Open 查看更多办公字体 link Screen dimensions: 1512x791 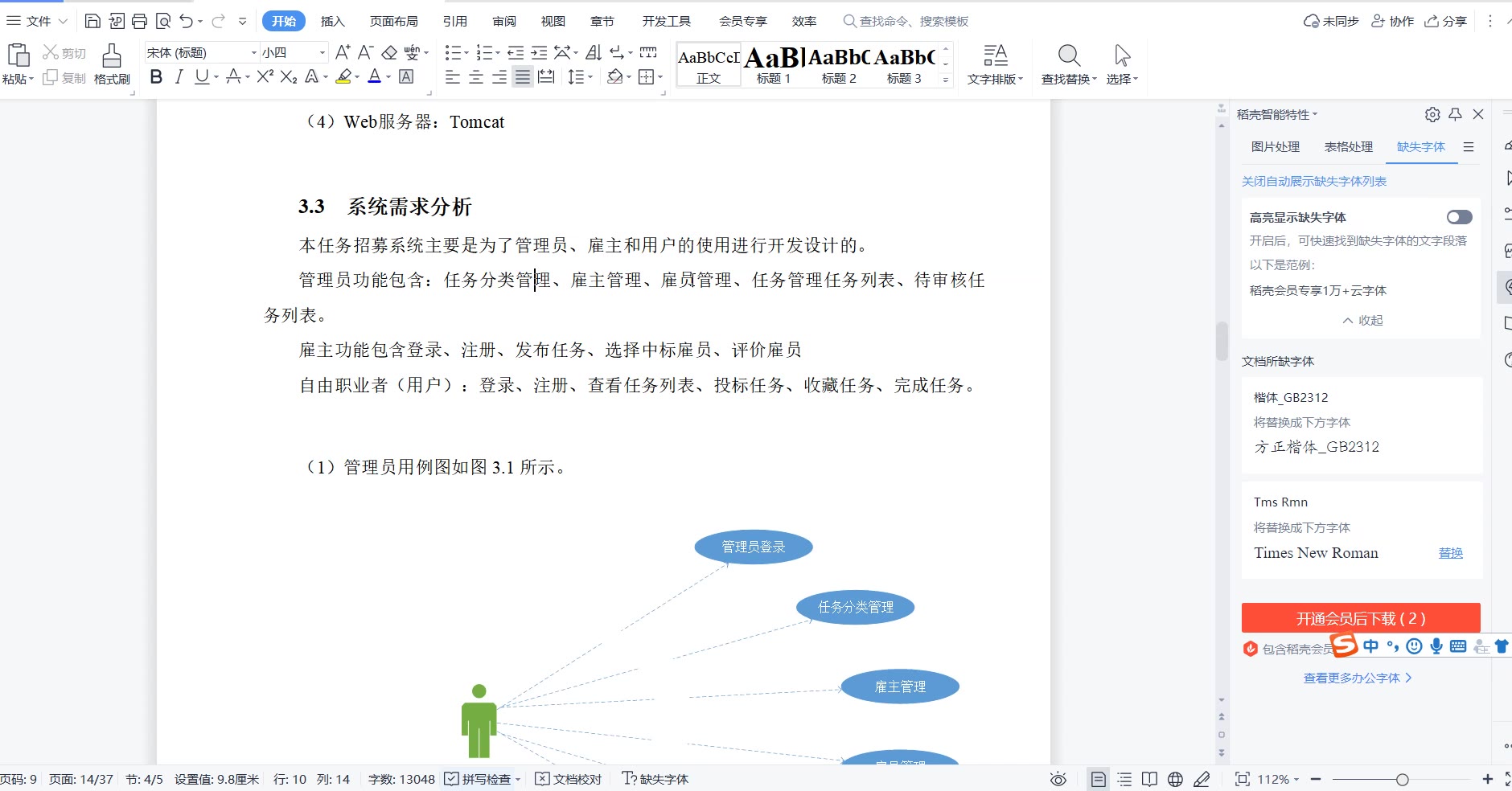1358,678
